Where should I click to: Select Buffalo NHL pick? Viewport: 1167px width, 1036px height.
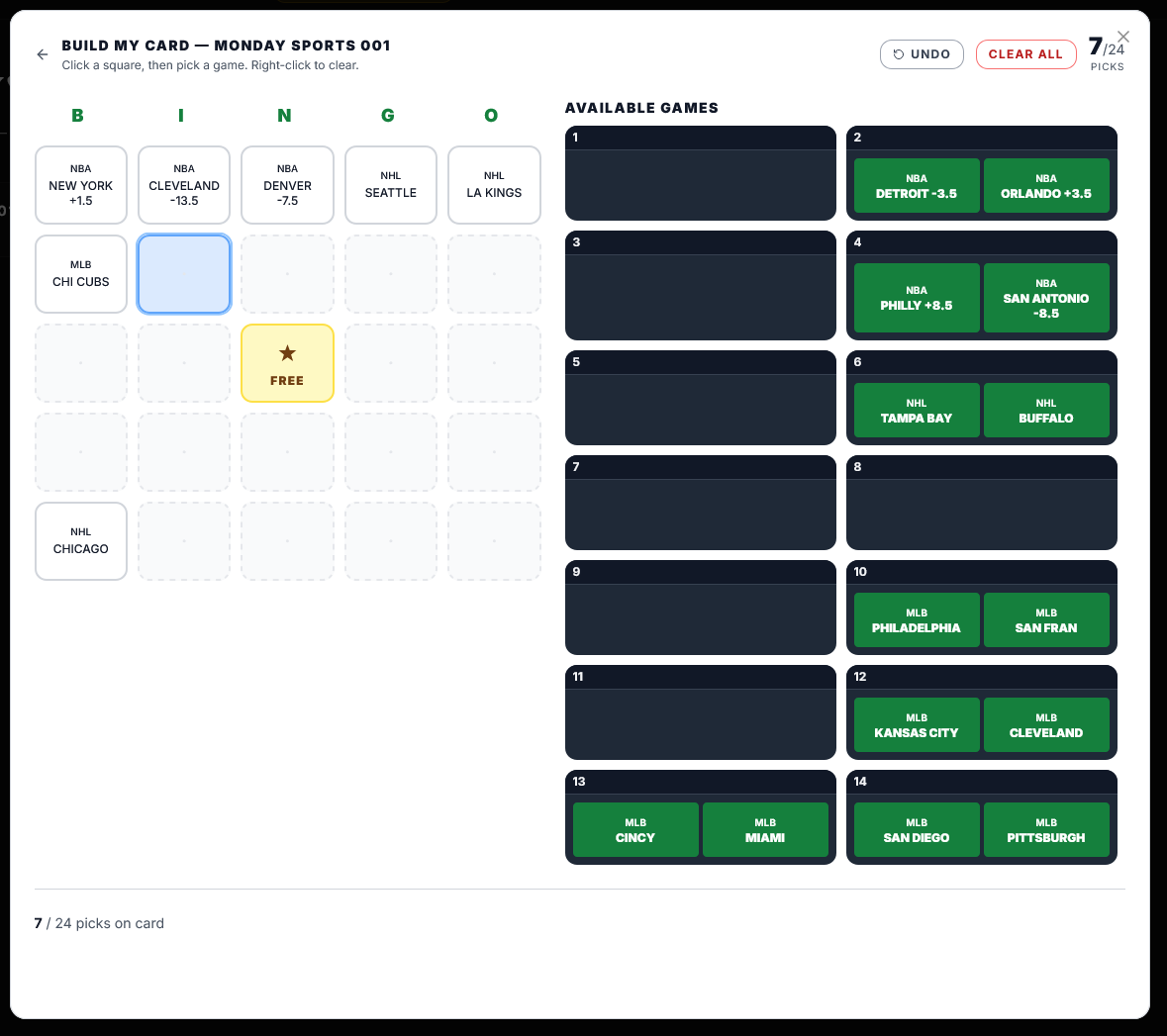[1045, 411]
